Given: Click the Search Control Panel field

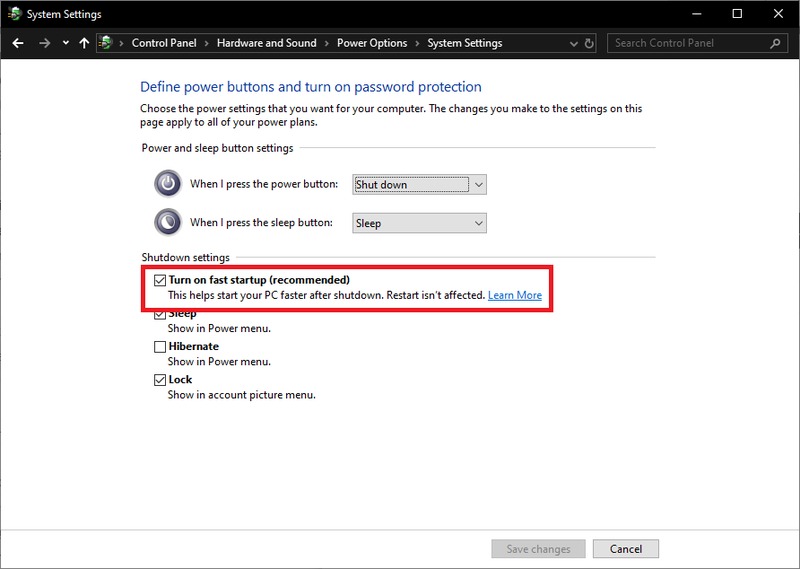Looking at the screenshot, I should [688, 44].
